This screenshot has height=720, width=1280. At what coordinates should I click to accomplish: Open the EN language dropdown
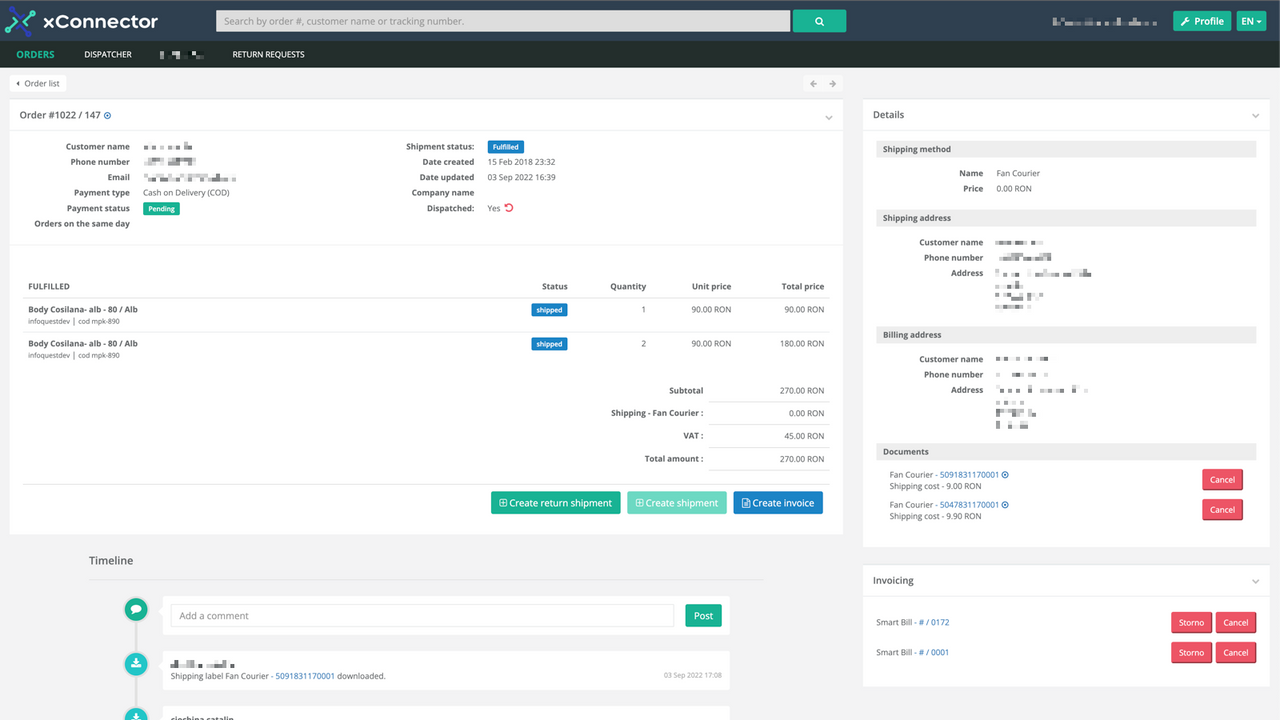pos(1251,21)
